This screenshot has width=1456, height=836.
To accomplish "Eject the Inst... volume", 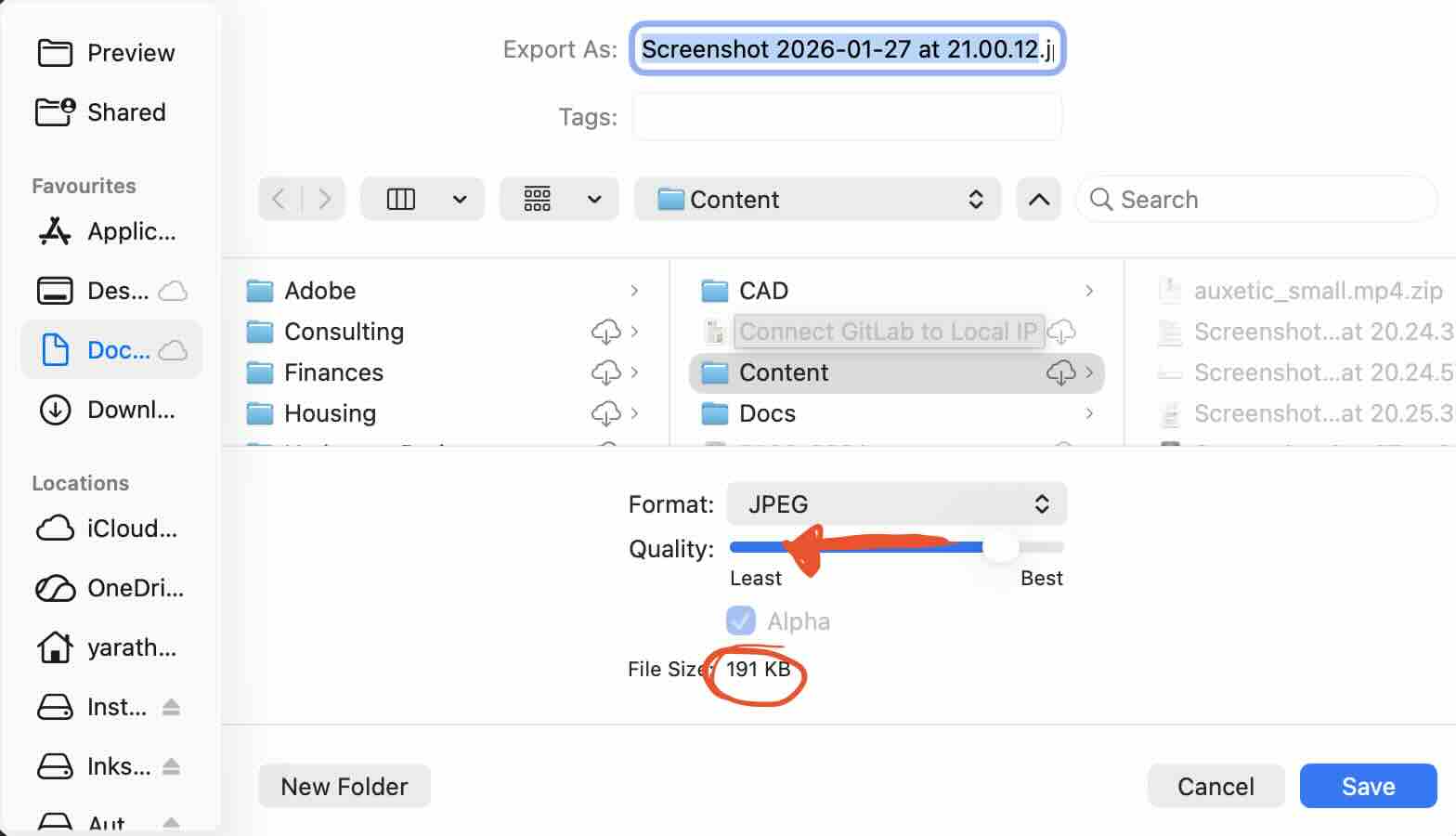I will pos(171,708).
